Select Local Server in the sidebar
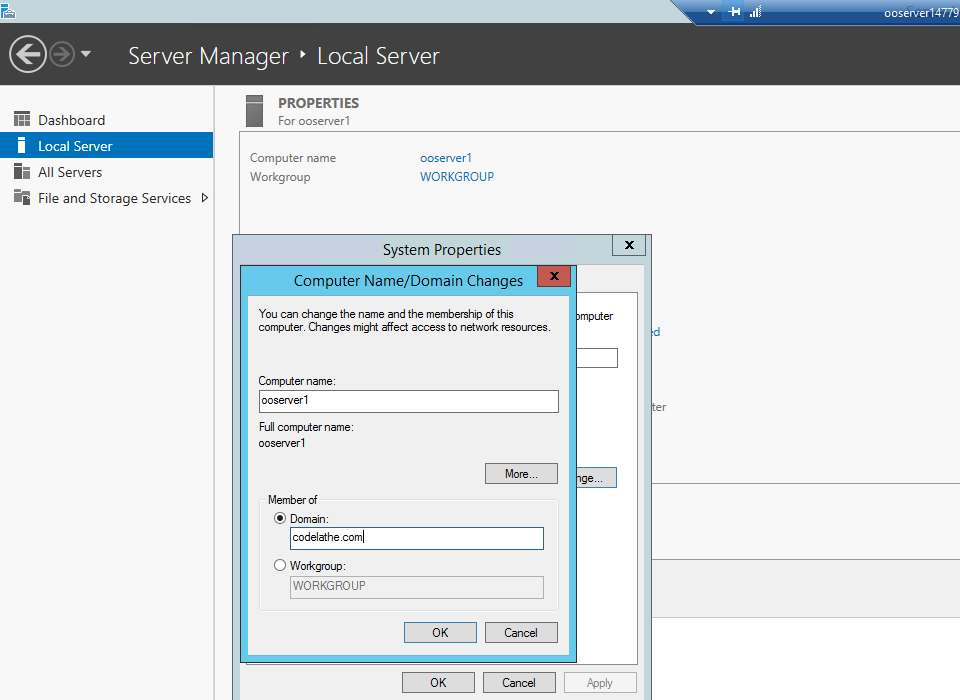Viewport: 960px width, 700px height. click(75, 146)
